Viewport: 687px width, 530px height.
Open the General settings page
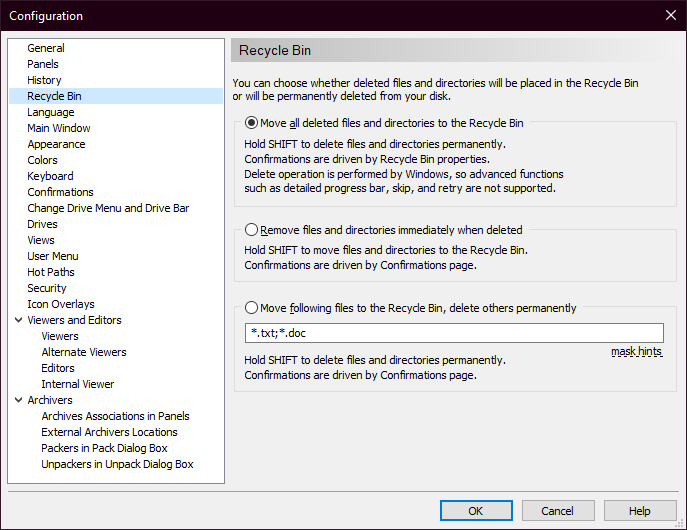(x=46, y=48)
